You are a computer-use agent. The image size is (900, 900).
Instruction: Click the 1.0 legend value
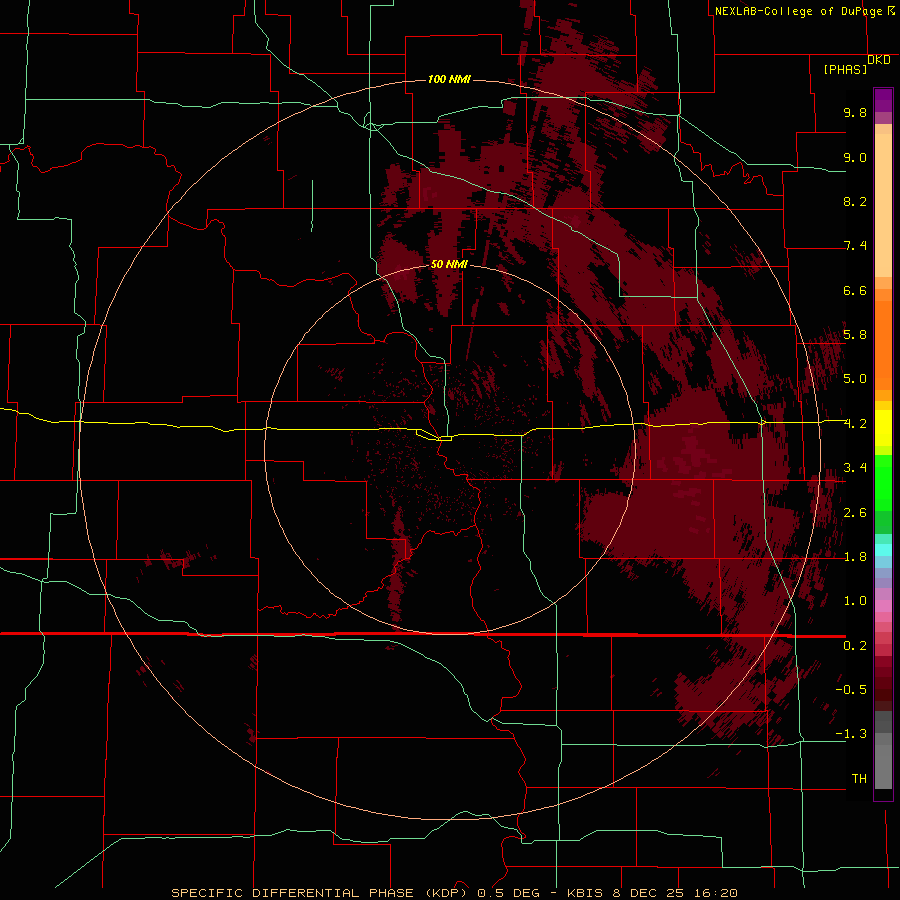(855, 601)
